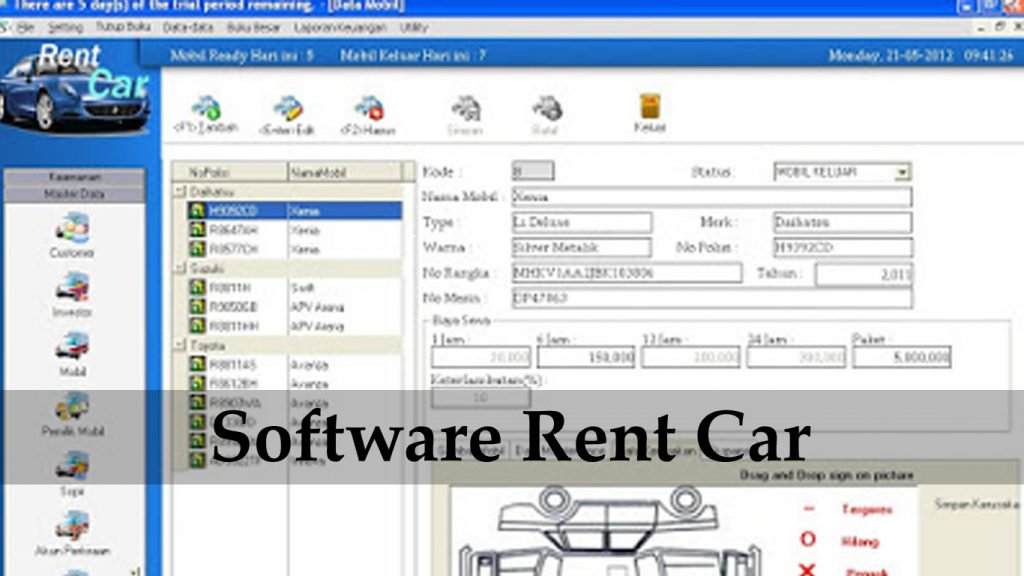Select the R8577 Xenia row
The height and width of the screenshot is (576, 1024).
click(295, 249)
